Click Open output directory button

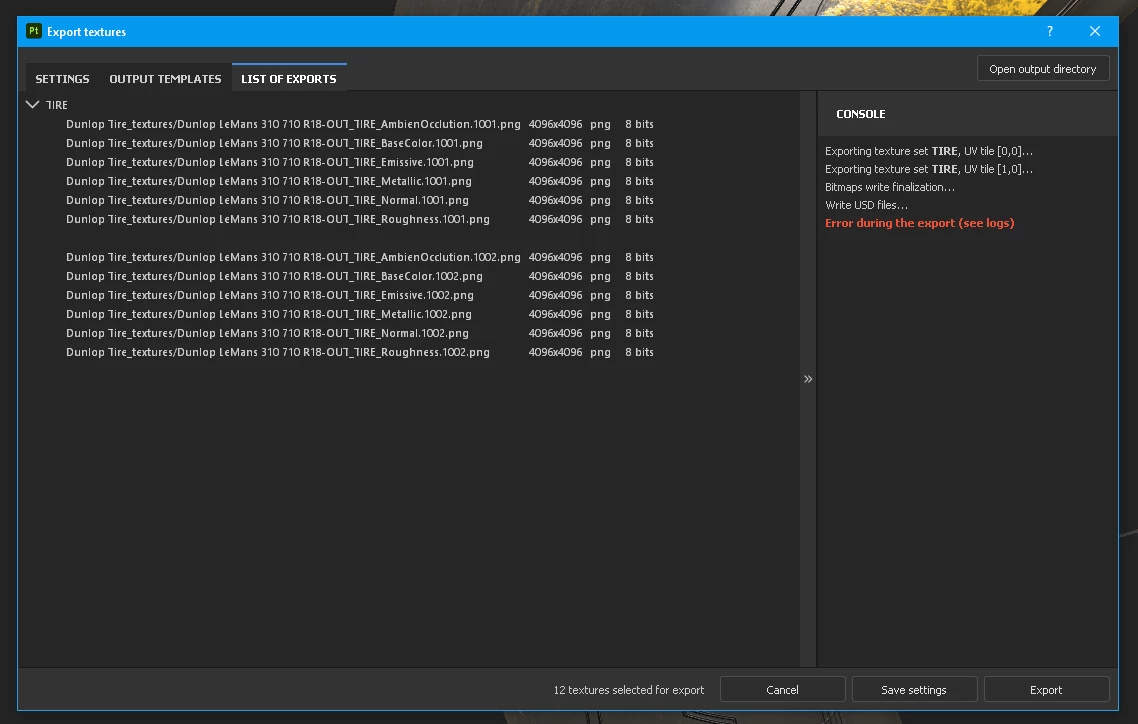click(x=1042, y=69)
